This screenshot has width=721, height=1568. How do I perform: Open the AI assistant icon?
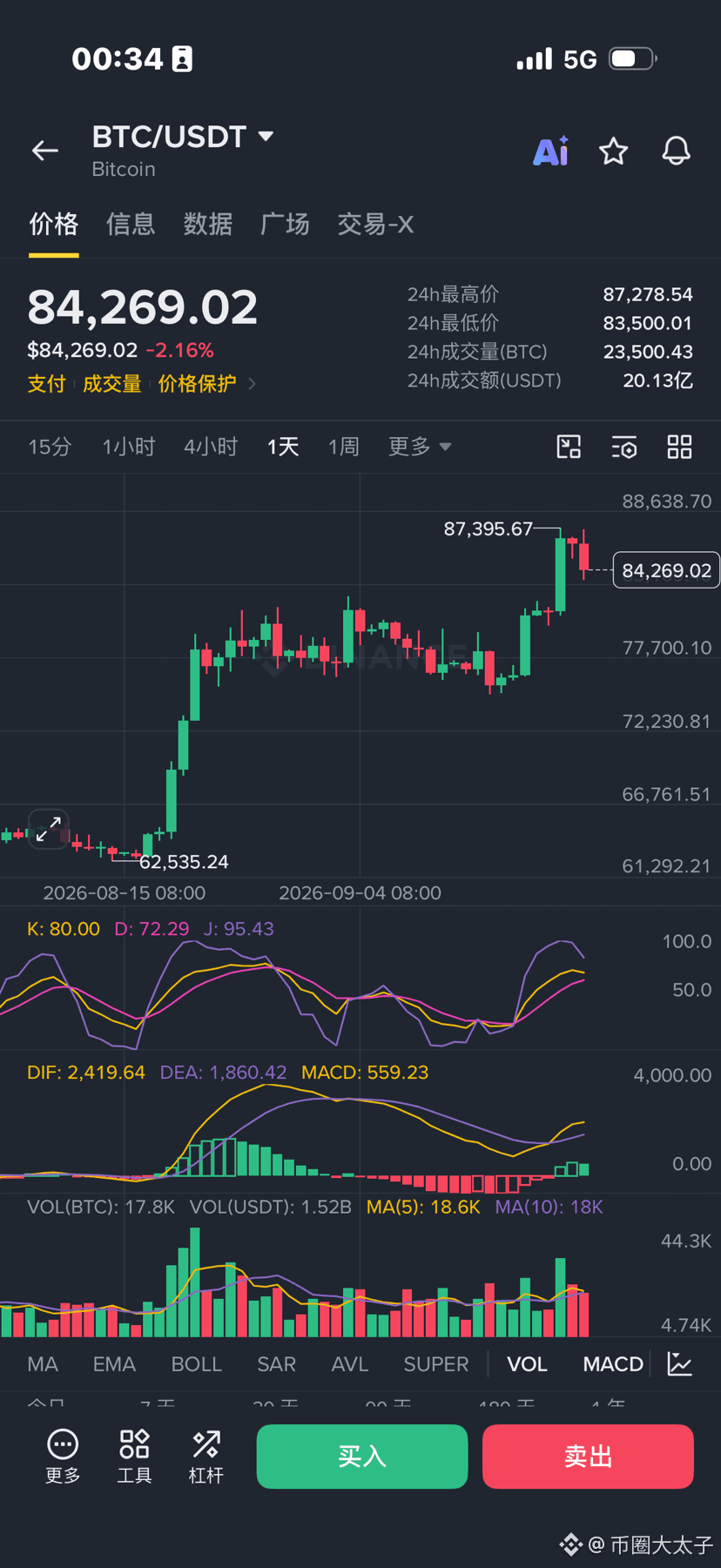551,151
